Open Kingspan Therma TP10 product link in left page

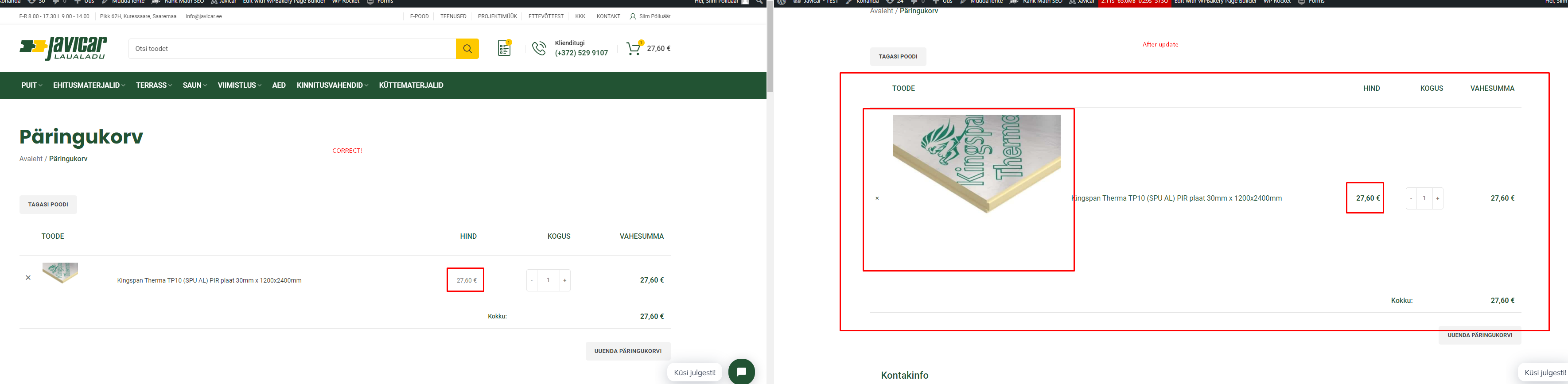(x=210, y=280)
